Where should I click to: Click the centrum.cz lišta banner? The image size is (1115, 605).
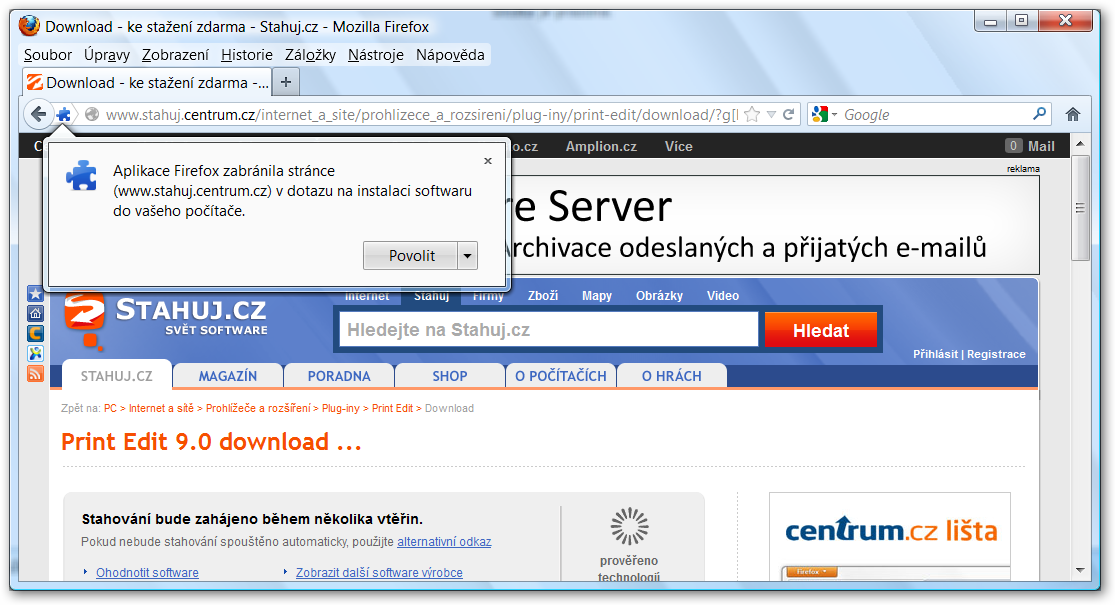coord(890,536)
